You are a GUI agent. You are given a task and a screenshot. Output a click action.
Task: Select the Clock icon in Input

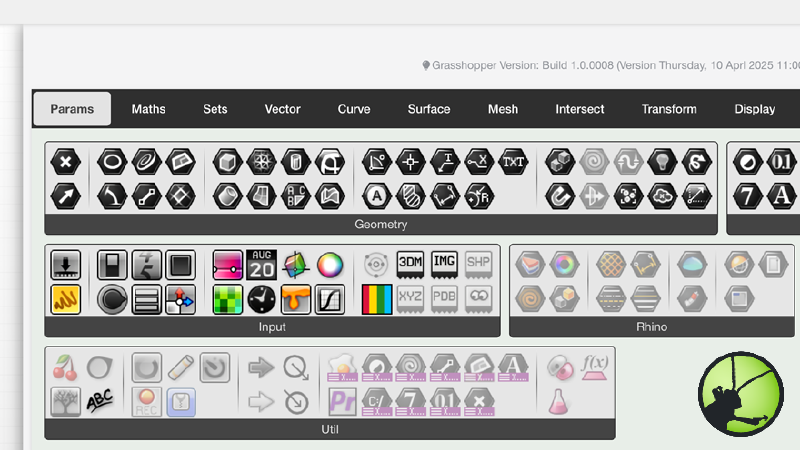coord(262,299)
